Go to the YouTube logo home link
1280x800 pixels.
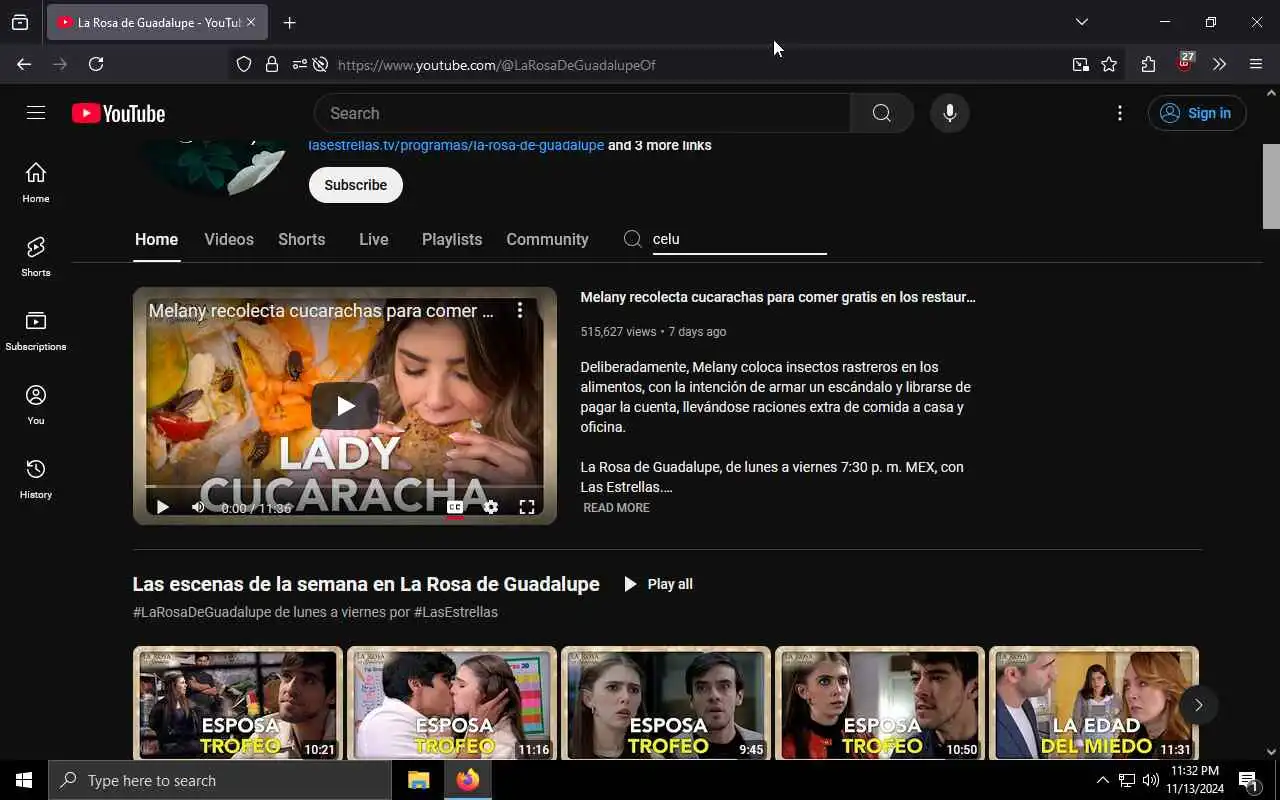[x=118, y=113]
